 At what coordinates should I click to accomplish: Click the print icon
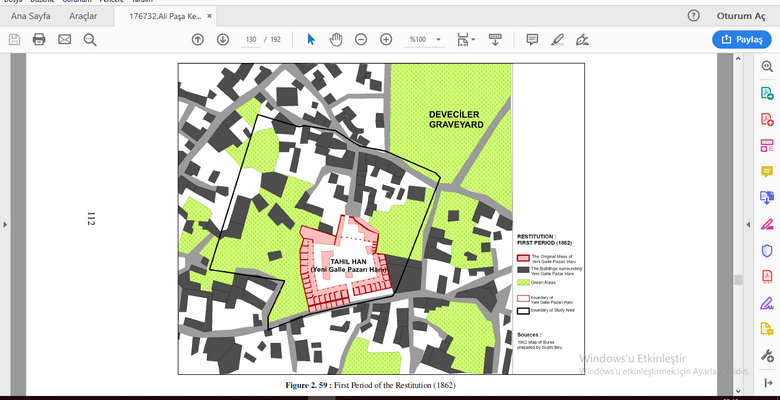click(39, 39)
